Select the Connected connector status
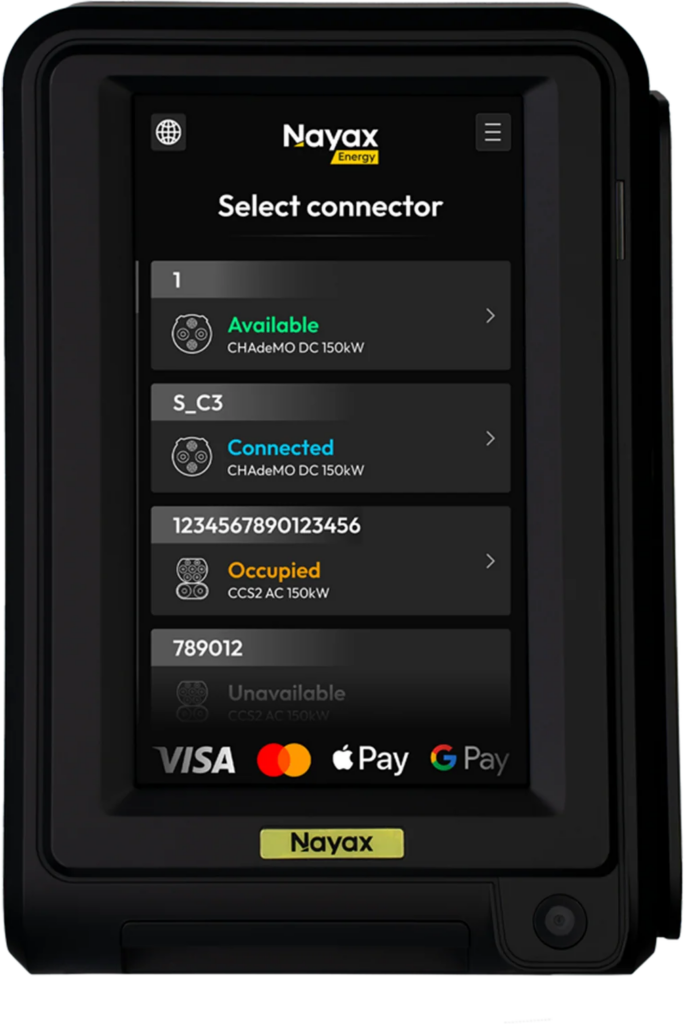Viewport: 684px width, 1024px height. (280, 447)
